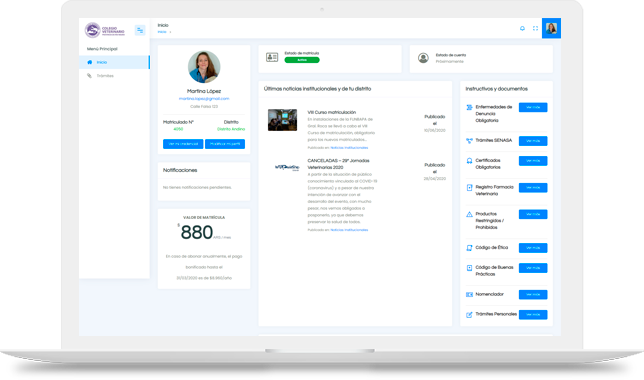Click Ver más for Nomenclador
The height and width of the screenshot is (380, 644).
pyautogui.click(x=533, y=295)
